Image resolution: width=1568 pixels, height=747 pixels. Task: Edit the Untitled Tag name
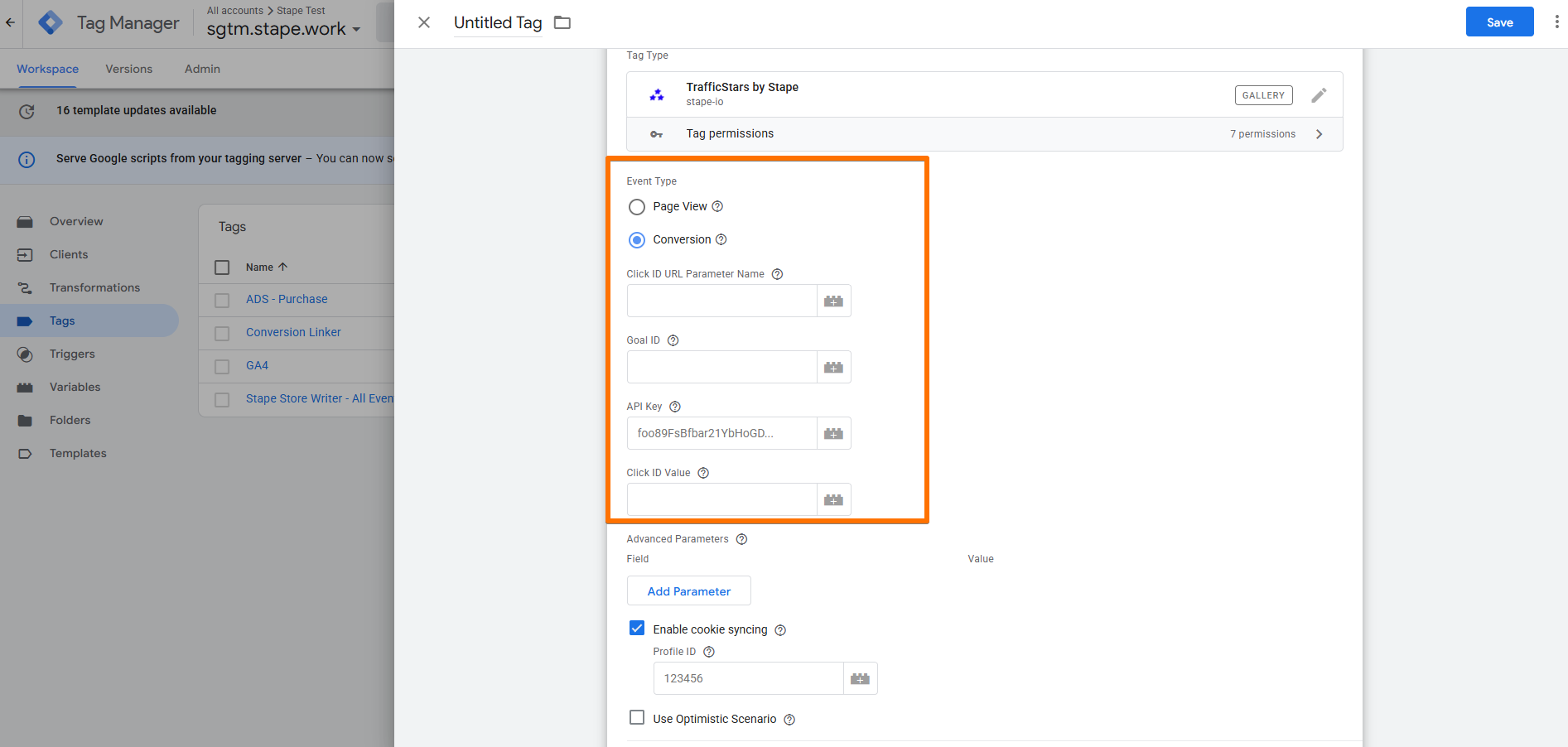tap(498, 22)
